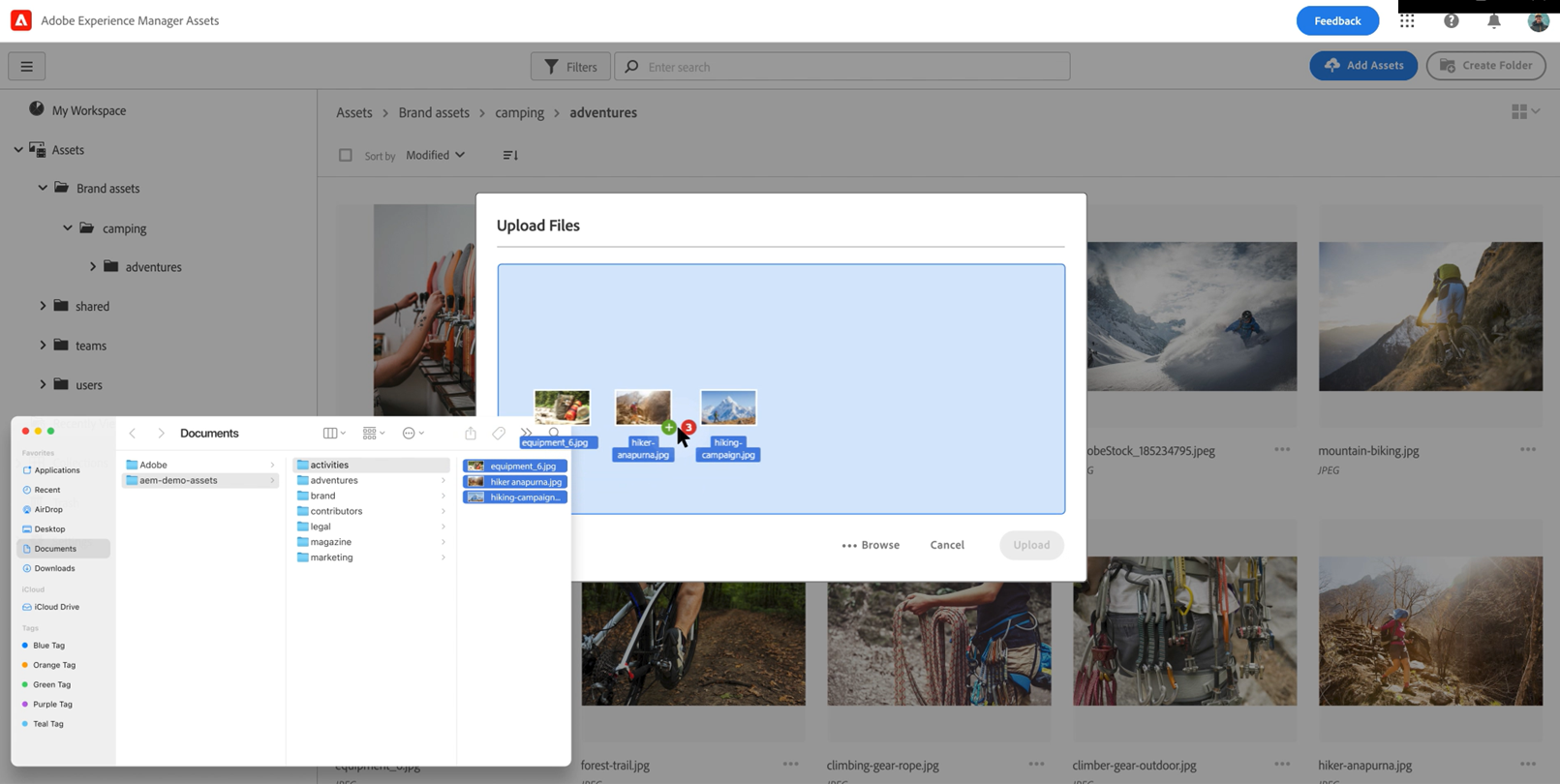Open Desktop in Finder sidebar

pos(49,529)
